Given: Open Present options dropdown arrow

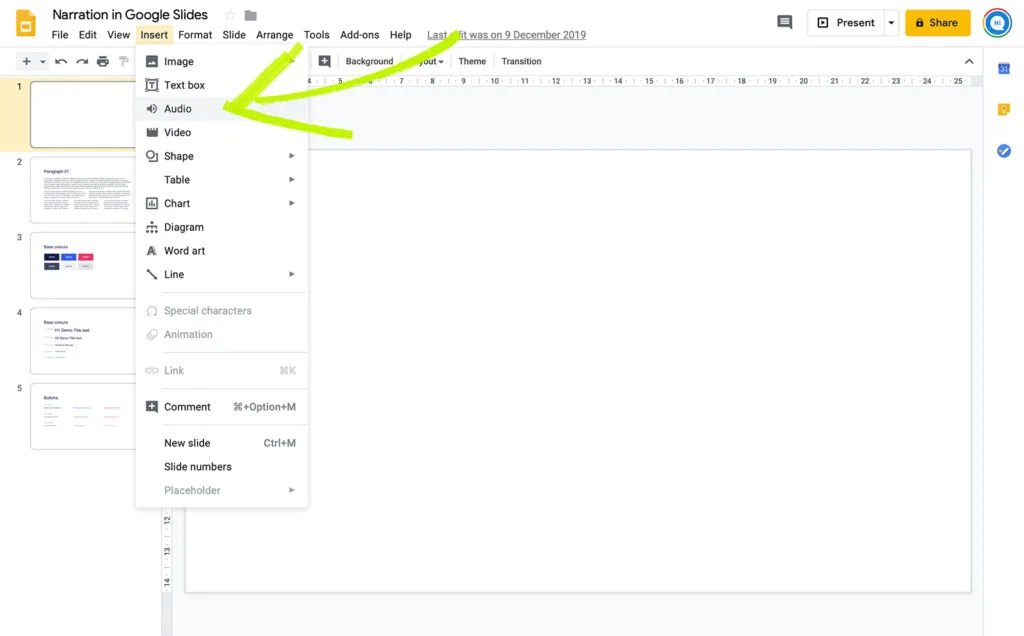Looking at the screenshot, I should click(891, 23).
